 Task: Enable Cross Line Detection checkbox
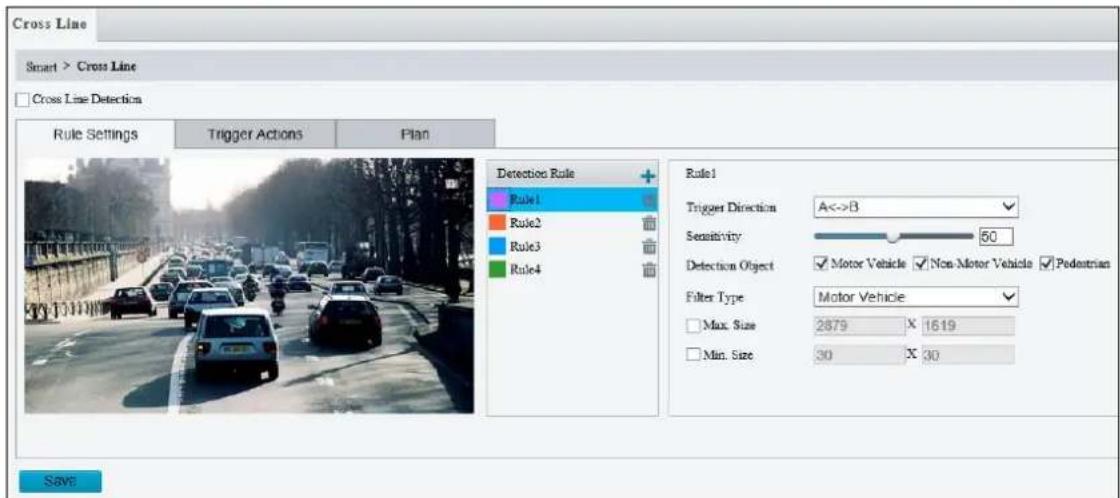pos(22,100)
